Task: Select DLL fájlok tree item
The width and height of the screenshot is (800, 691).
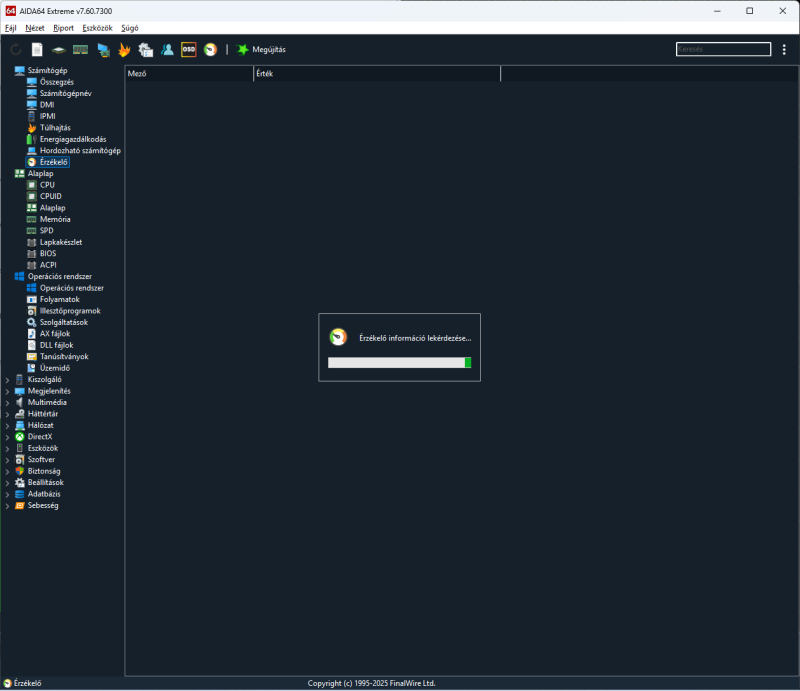Action: click(56, 345)
